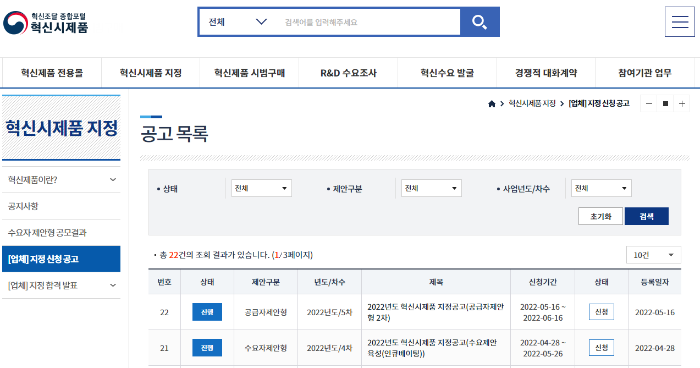Decrease font size with minus icon
The image size is (700, 368).
tap(649, 104)
